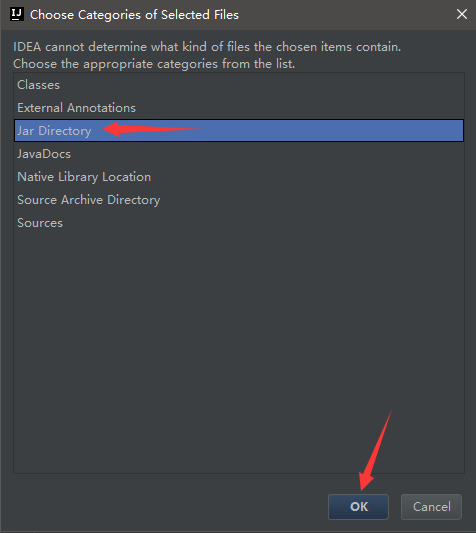Click the word "Annotations" in the list
Viewport: 476px width, 533px height.
pos(101,108)
